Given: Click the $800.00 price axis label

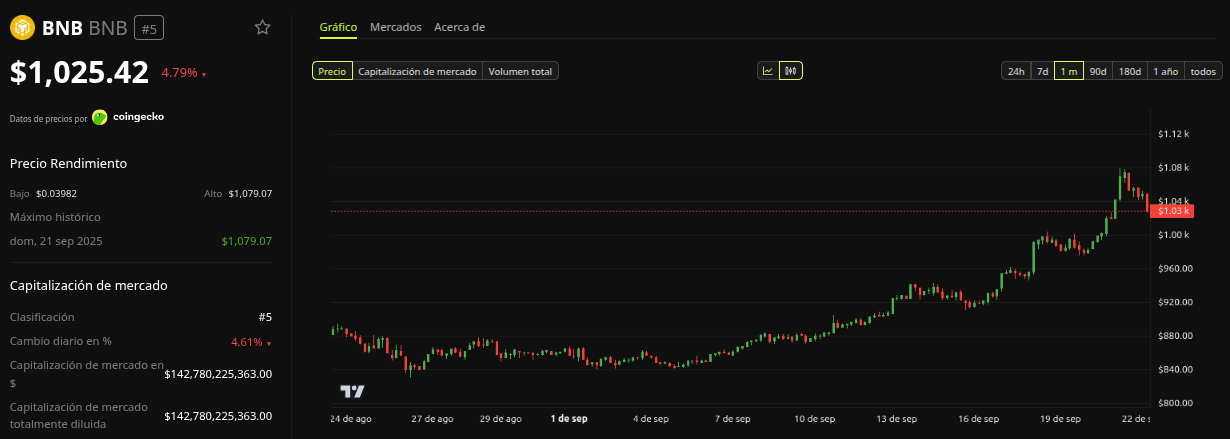Looking at the screenshot, I should [1173, 403].
